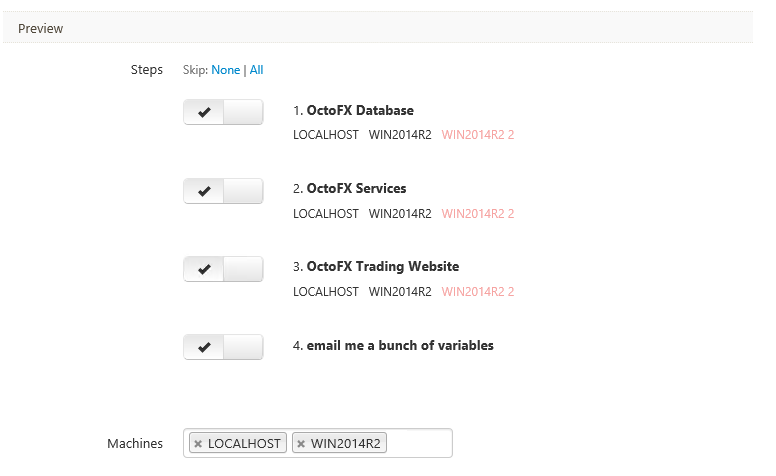Toggle the email variables step switch
Viewport: 776px width, 476px height.
click(x=223, y=346)
